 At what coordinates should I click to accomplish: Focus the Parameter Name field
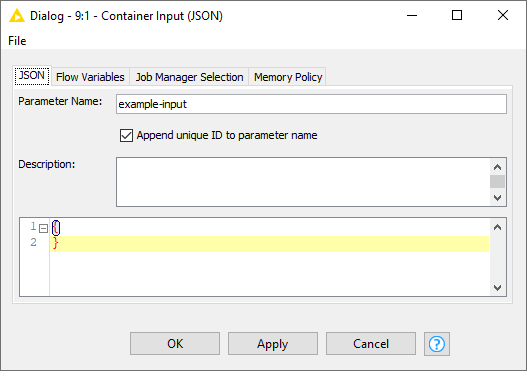[x=311, y=104]
